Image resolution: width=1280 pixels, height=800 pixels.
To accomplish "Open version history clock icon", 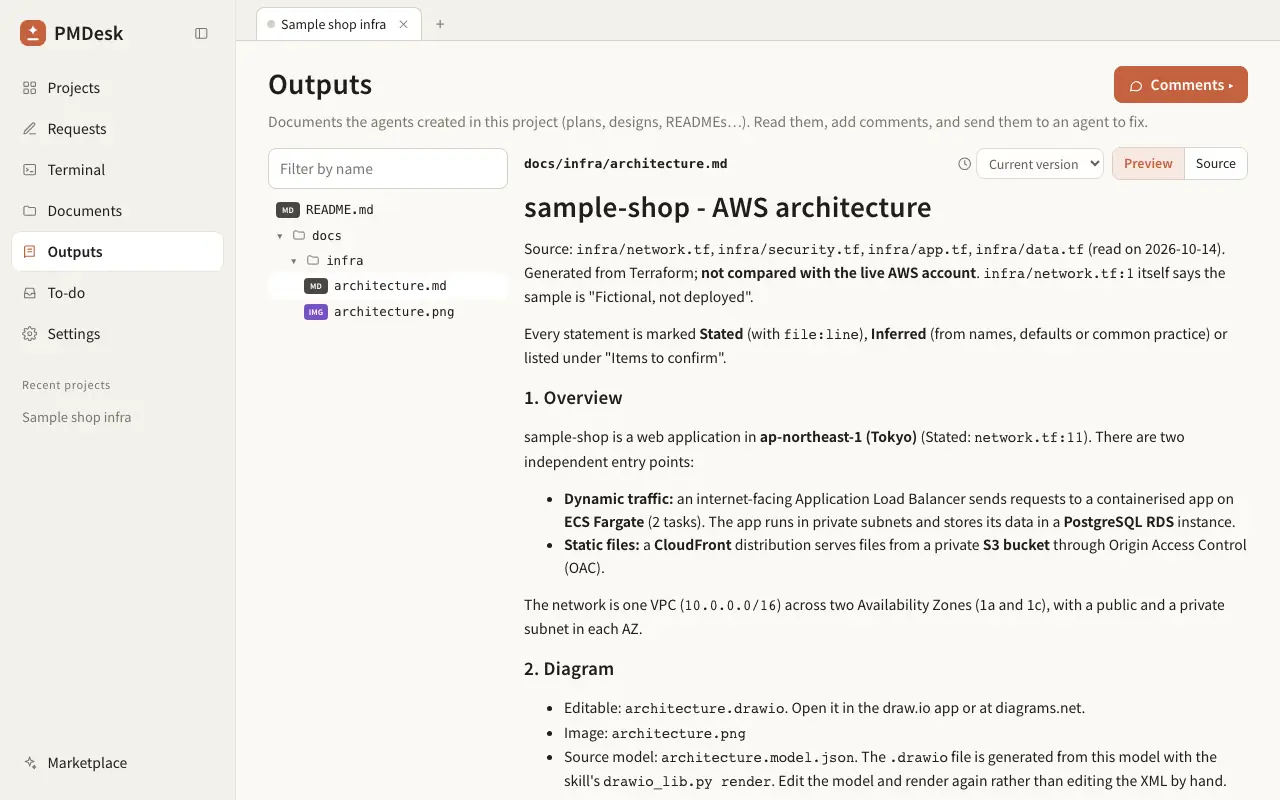I will tap(964, 164).
